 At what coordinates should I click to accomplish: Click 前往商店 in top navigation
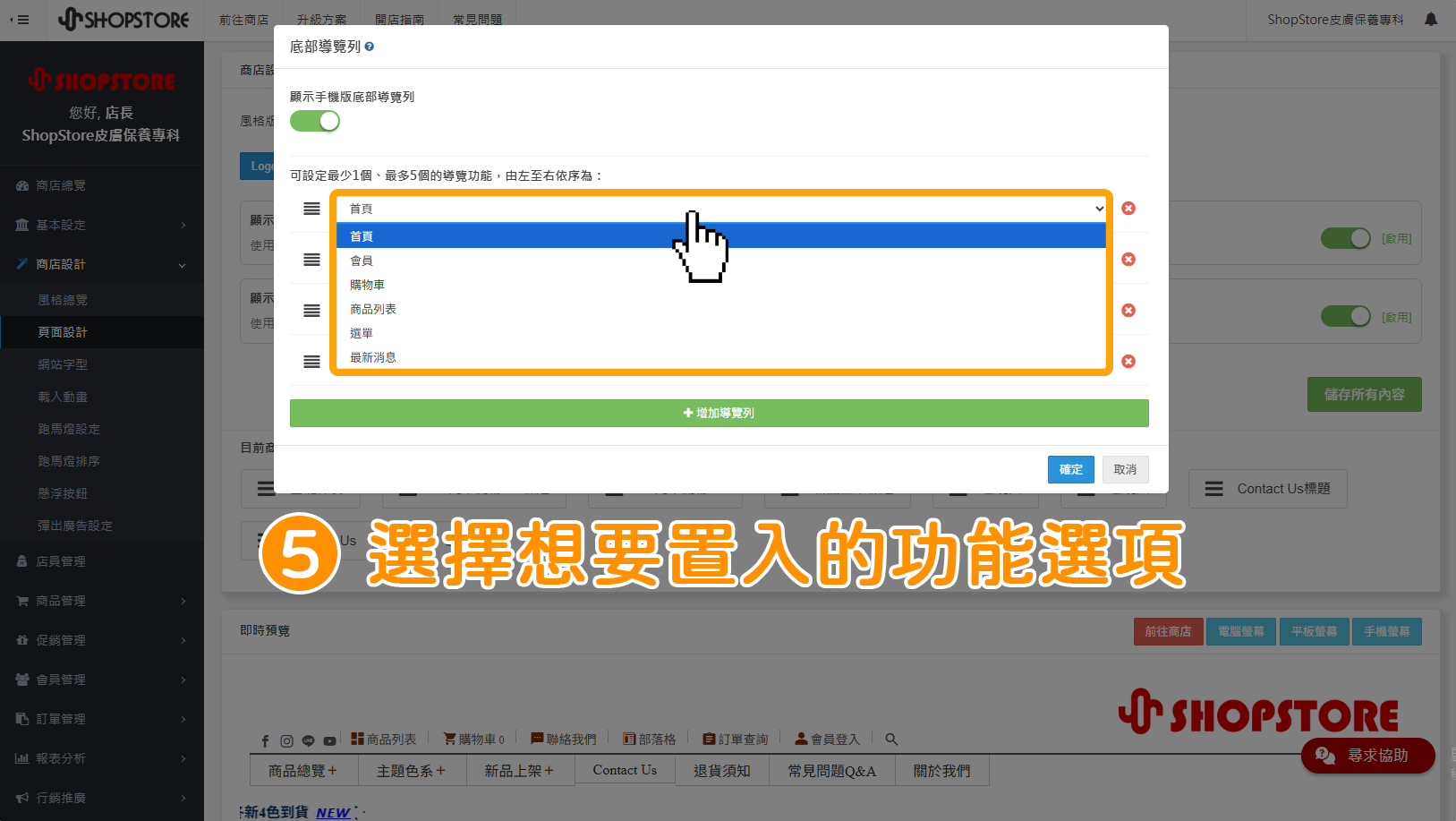coord(243,20)
